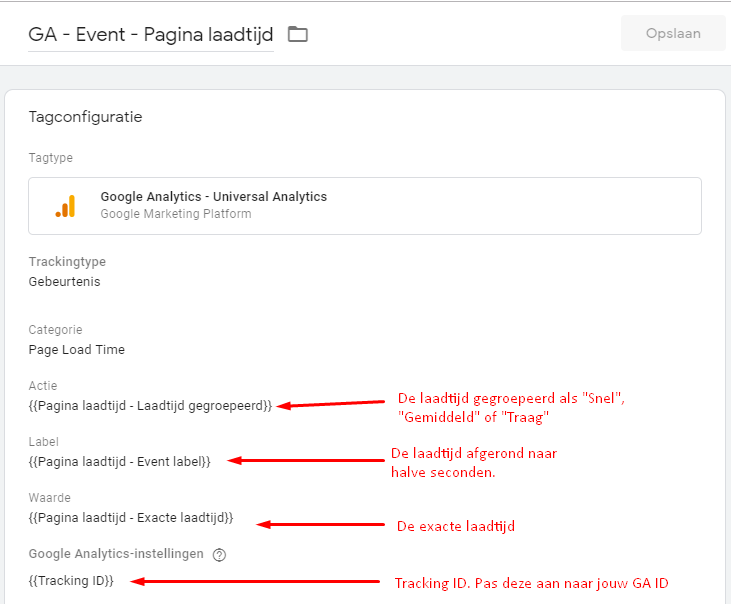Click the Google Analytics bar chart logo
Screen dimensions: 731x604
point(65,206)
